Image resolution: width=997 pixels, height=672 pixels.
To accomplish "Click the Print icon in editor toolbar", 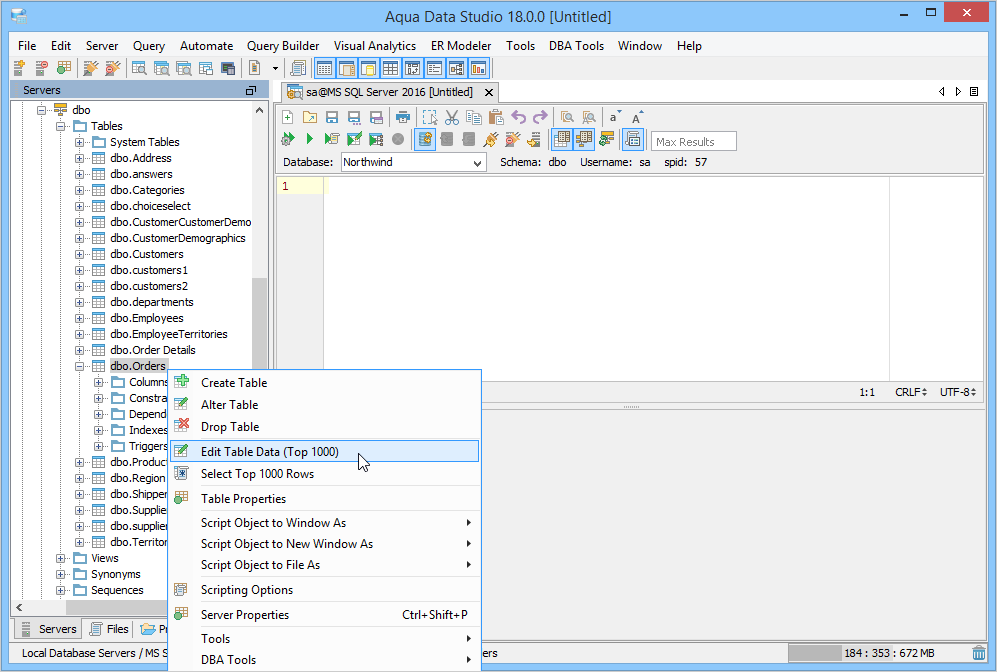I will coord(403,117).
